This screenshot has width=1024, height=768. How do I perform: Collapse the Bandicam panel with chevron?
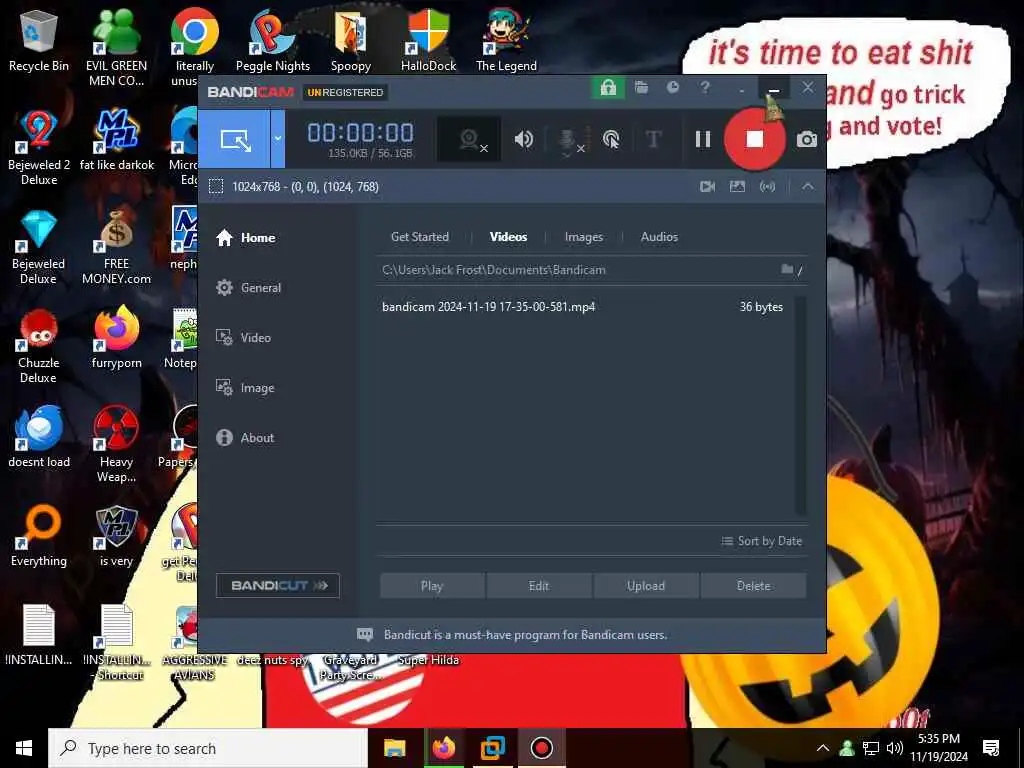pos(808,187)
